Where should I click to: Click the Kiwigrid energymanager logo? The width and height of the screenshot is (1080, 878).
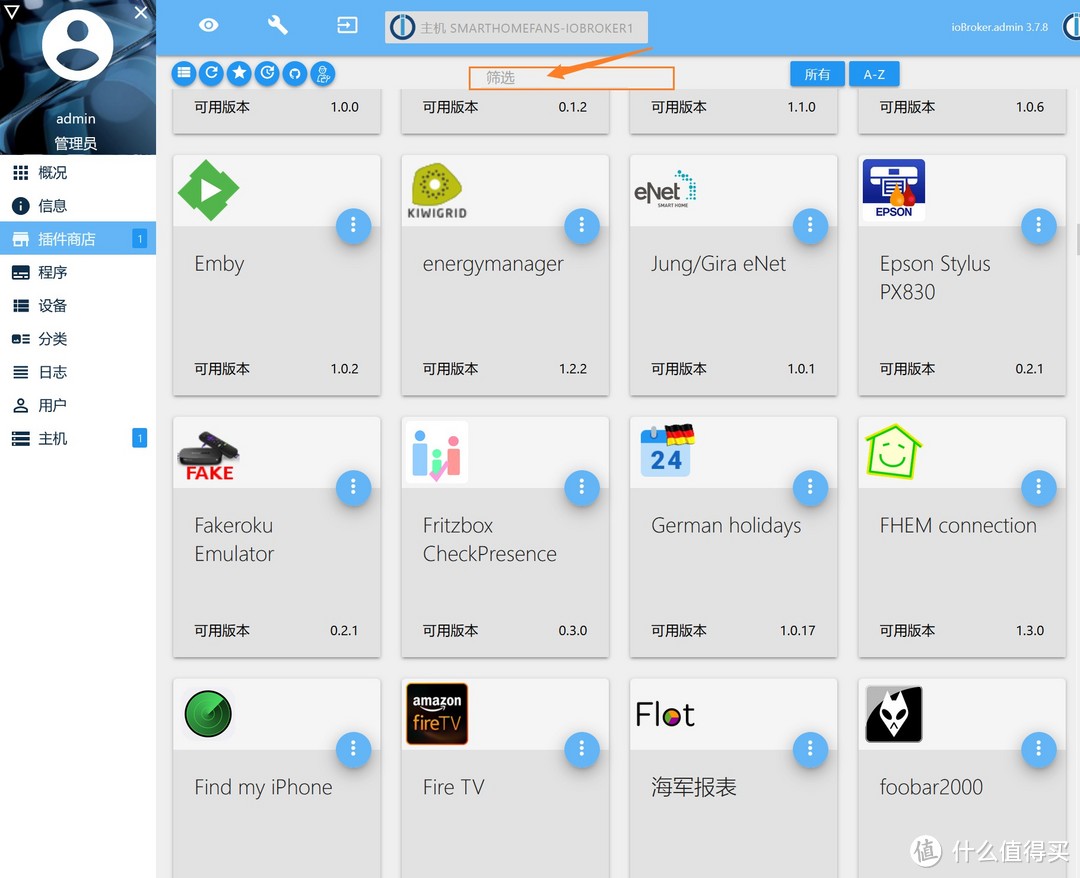[437, 191]
